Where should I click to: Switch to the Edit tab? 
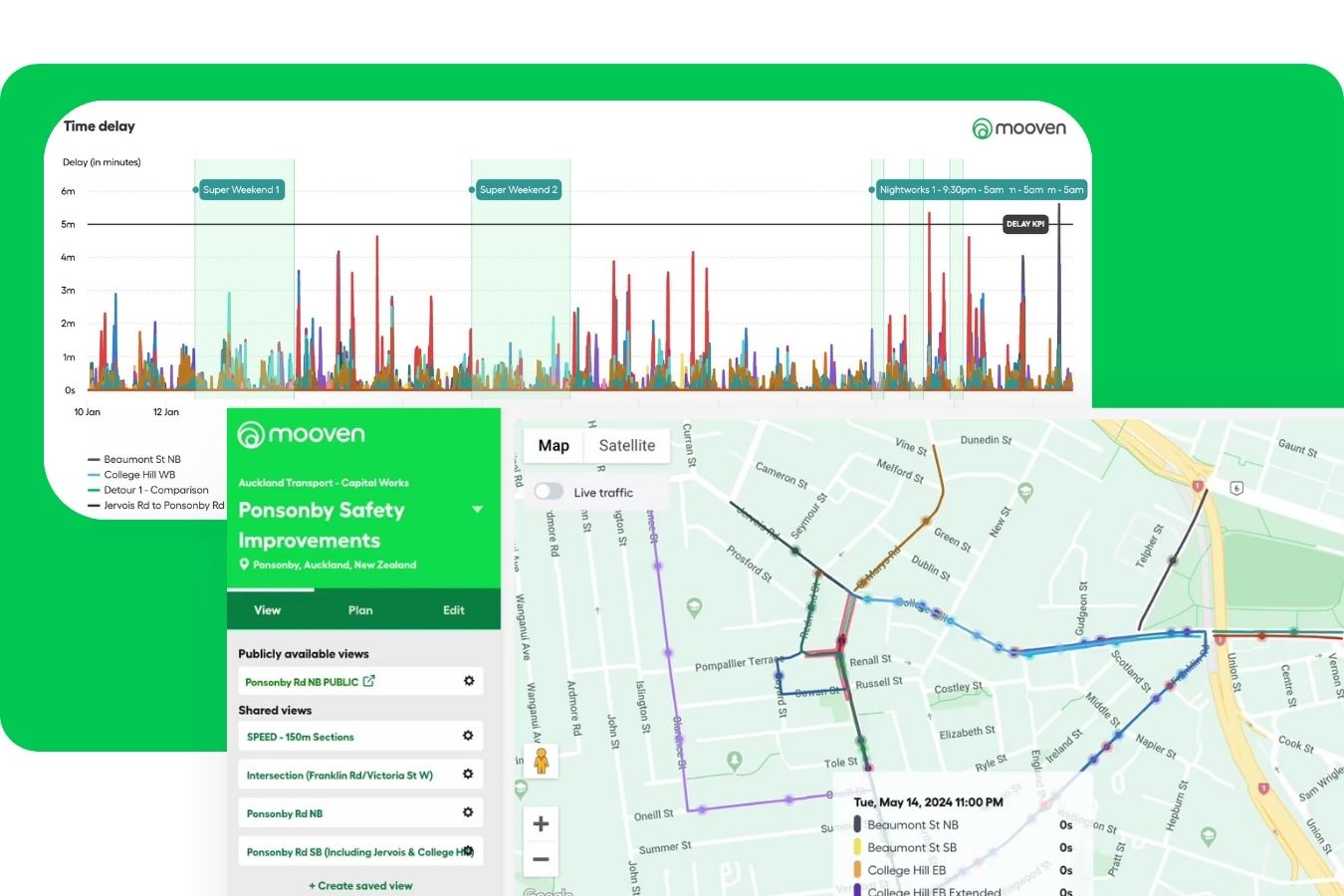(x=454, y=610)
